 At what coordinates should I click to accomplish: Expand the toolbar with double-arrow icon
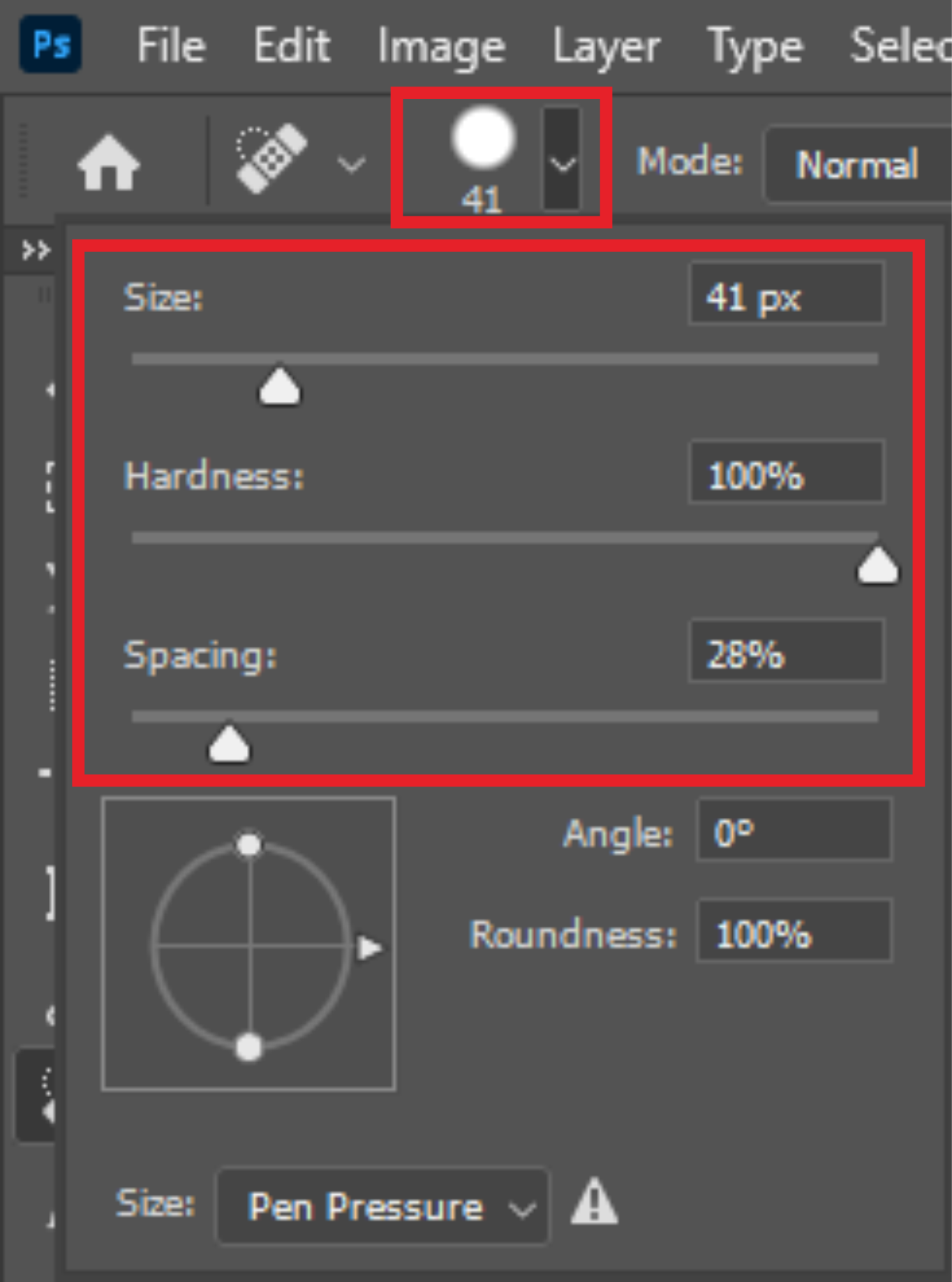pyautogui.click(x=36, y=249)
